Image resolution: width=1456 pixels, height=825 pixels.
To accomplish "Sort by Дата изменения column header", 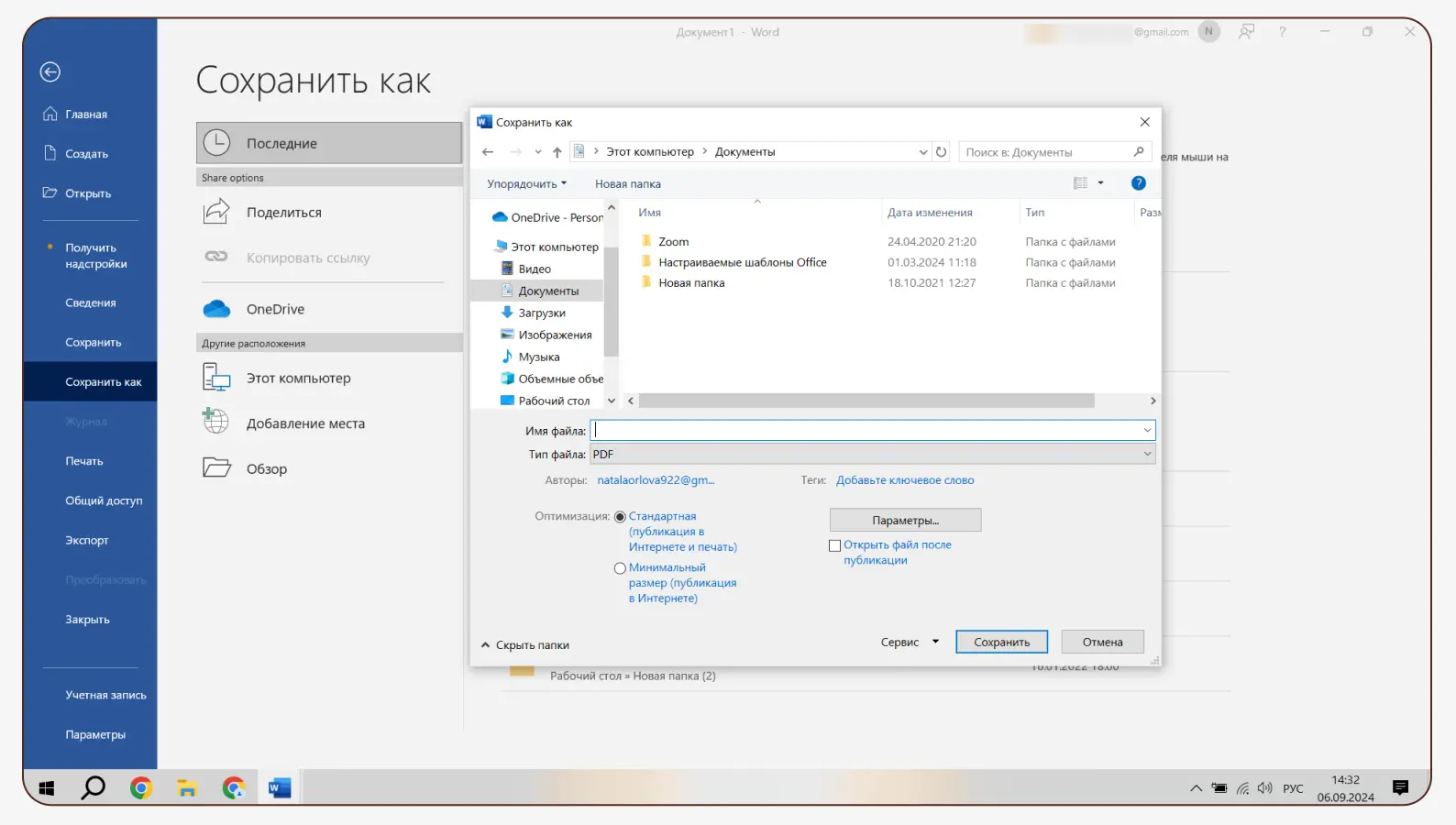I will [930, 213].
